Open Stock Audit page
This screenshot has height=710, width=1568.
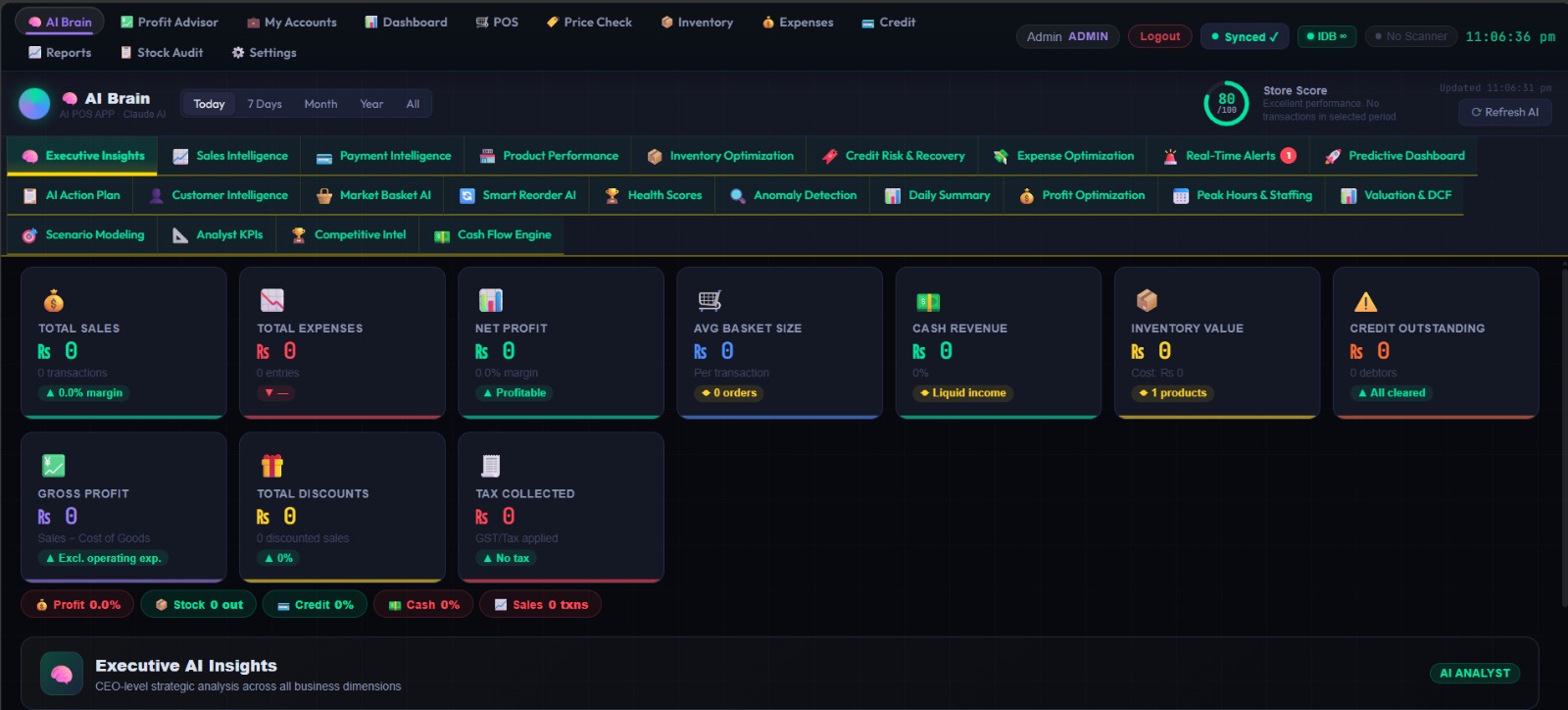[x=162, y=52]
